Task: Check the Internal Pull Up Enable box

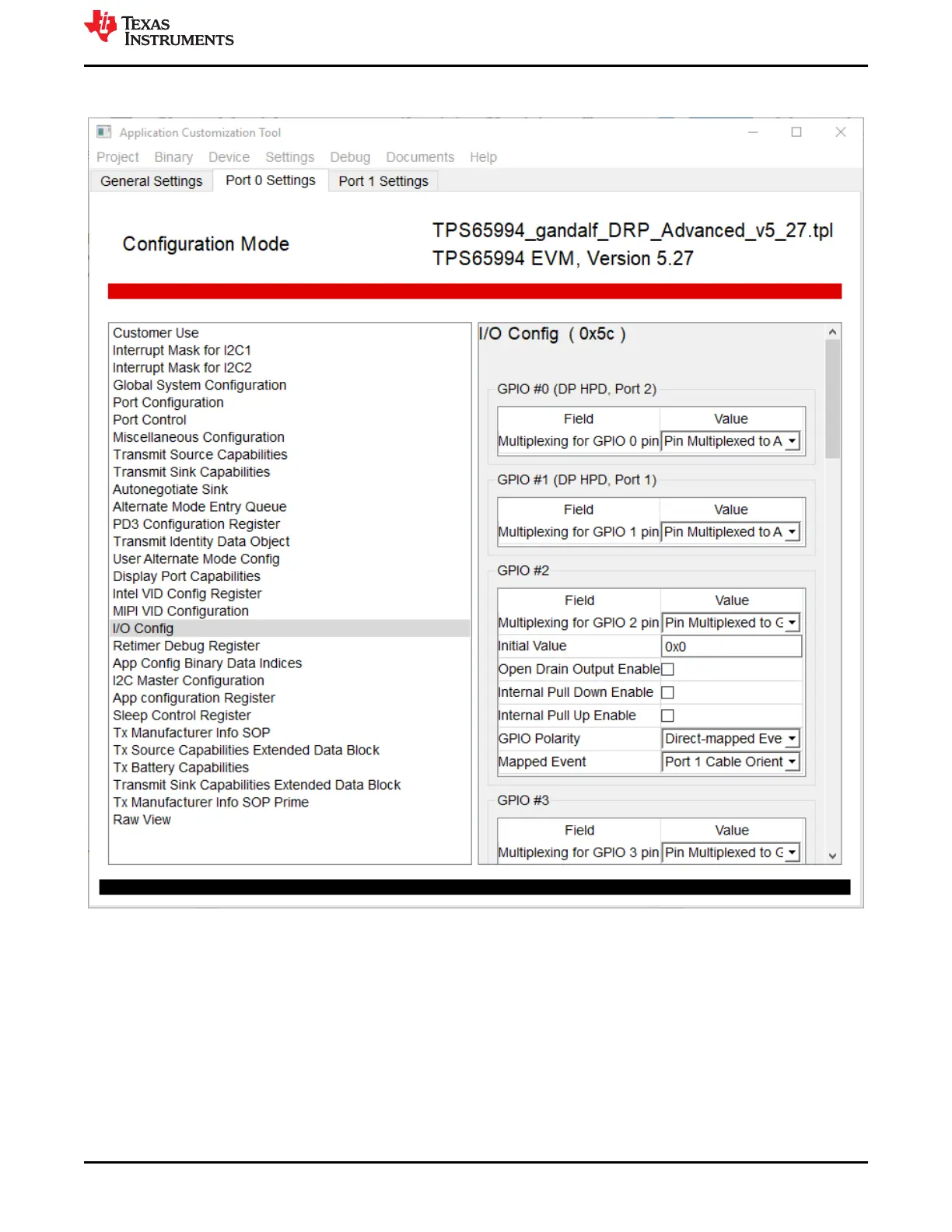Action: coord(667,716)
